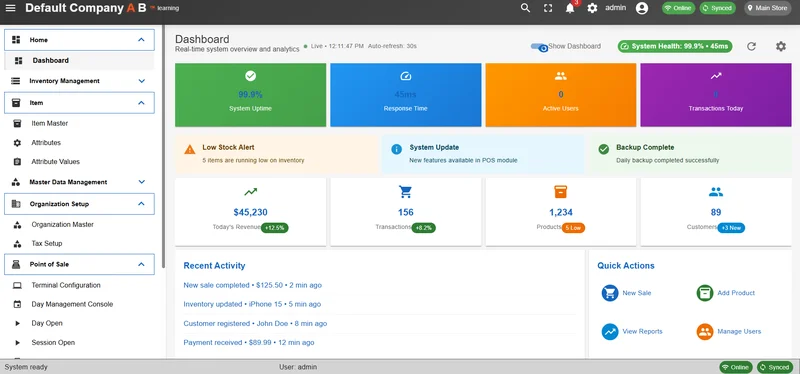Click the admin username in header
The height and width of the screenshot is (374, 800).
[615, 8]
